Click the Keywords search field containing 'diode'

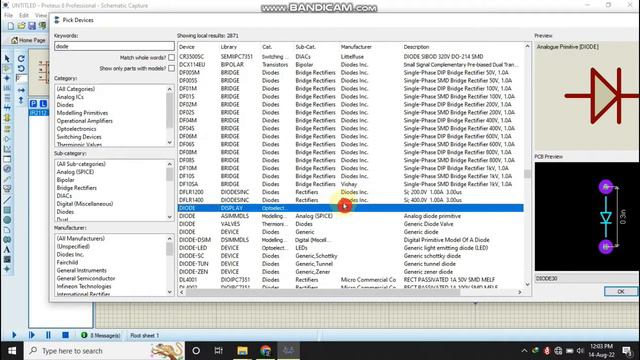[x=114, y=46]
